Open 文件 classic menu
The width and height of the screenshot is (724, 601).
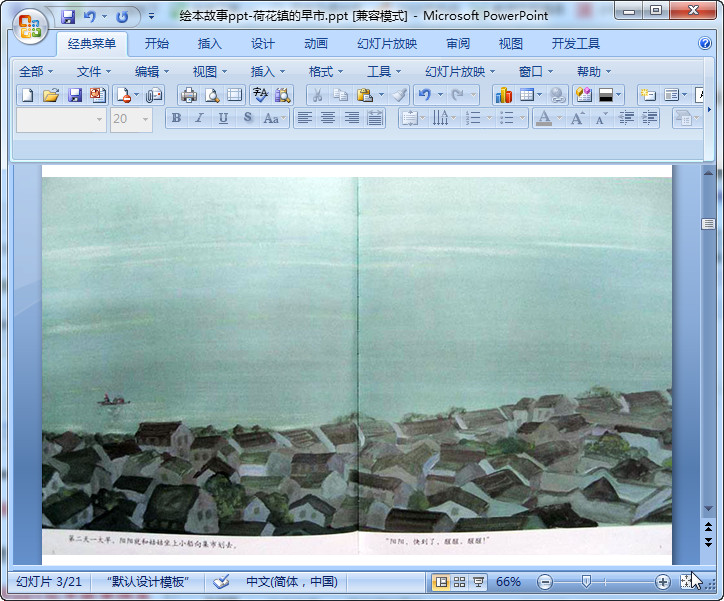click(x=94, y=72)
